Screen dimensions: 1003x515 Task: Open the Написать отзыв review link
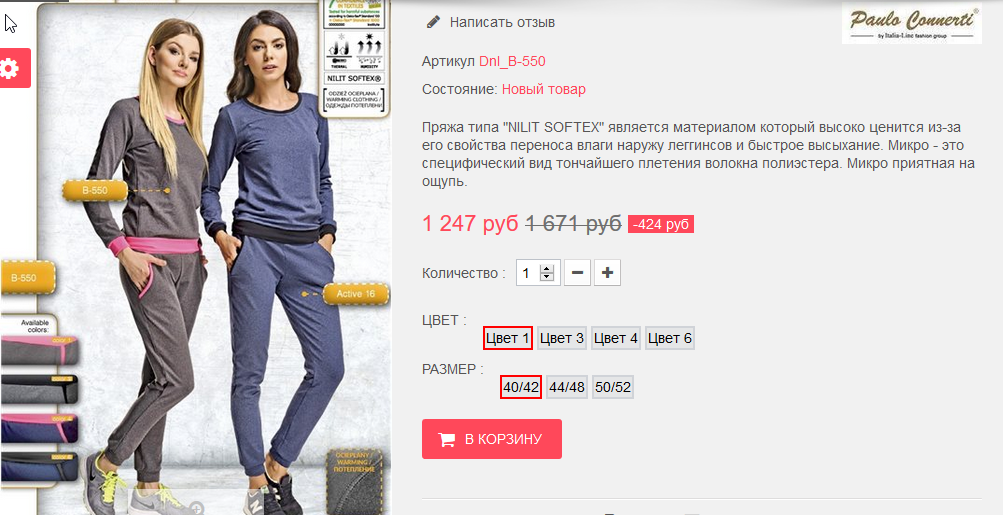(502, 22)
